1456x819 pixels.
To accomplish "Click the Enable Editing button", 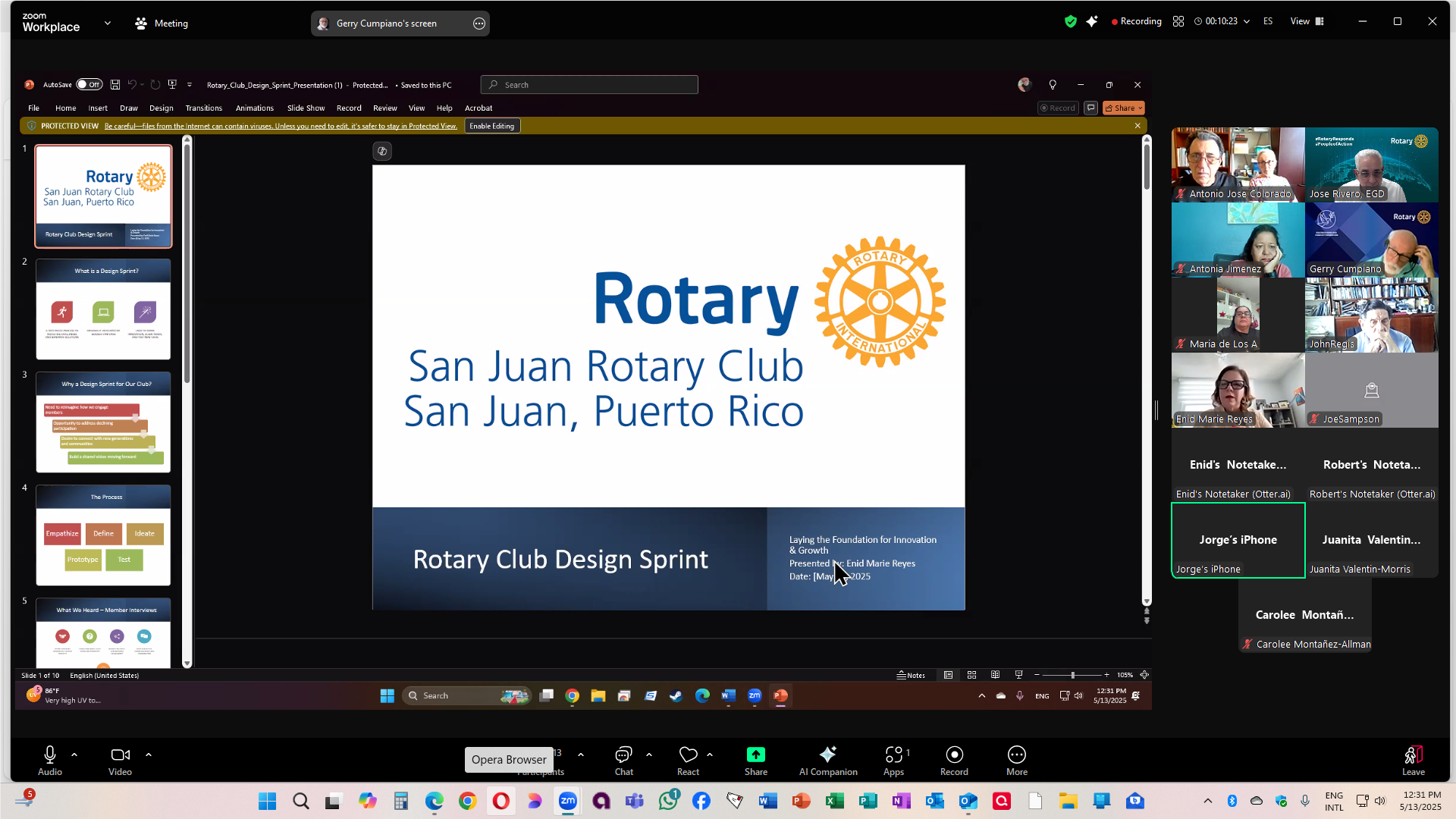I will 491,126.
